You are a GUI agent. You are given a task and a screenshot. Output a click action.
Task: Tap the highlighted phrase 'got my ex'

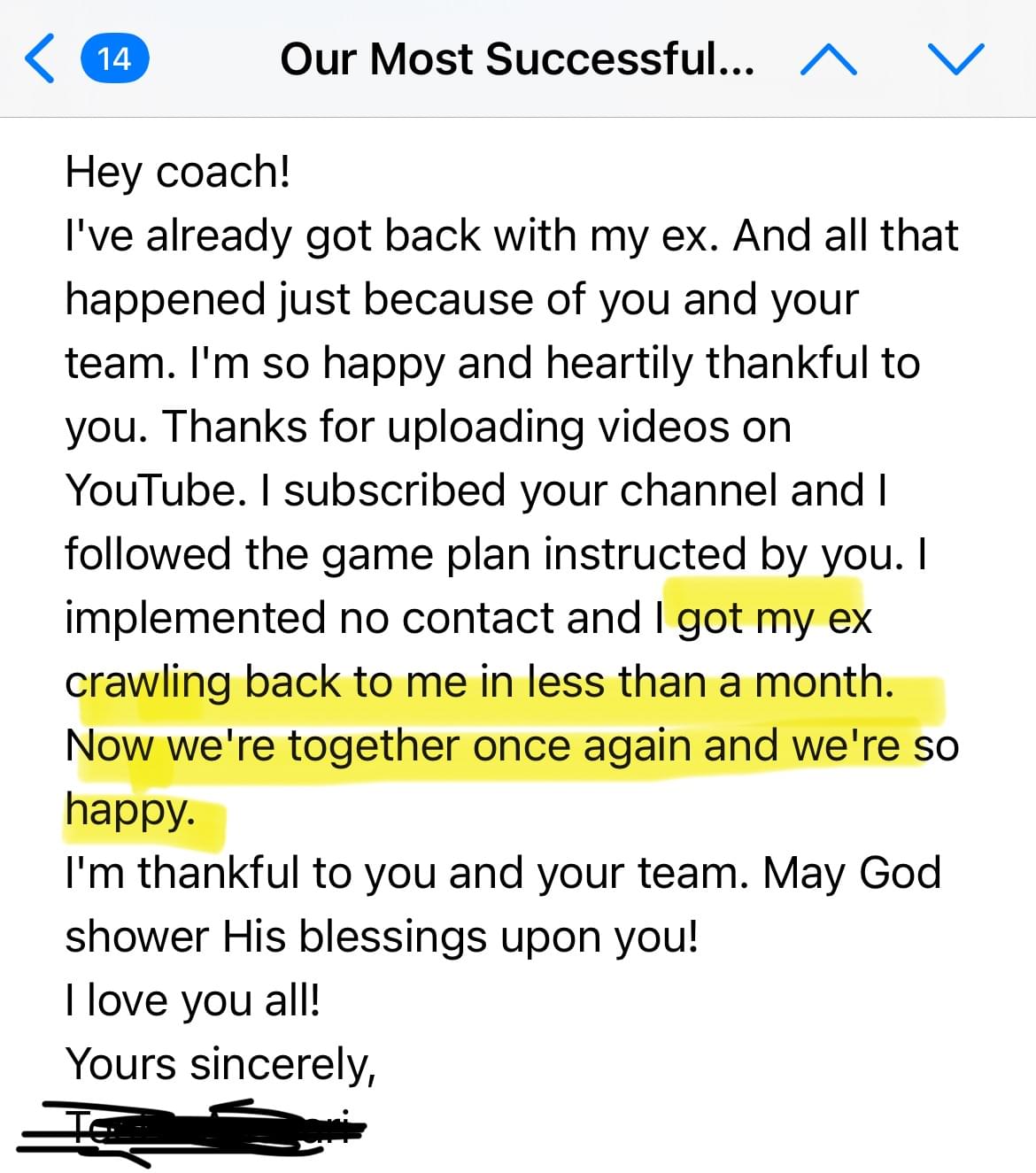775,618
